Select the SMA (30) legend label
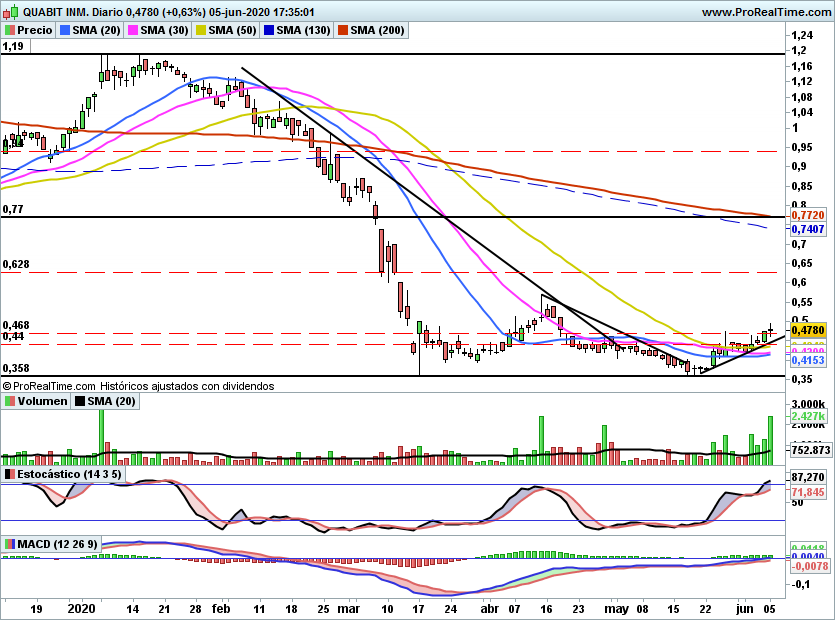 (x=165, y=30)
